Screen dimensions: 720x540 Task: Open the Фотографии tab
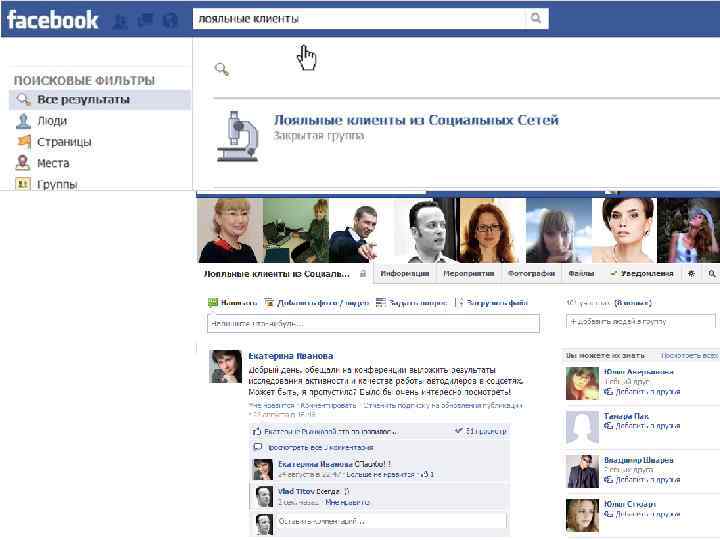click(x=531, y=274)
